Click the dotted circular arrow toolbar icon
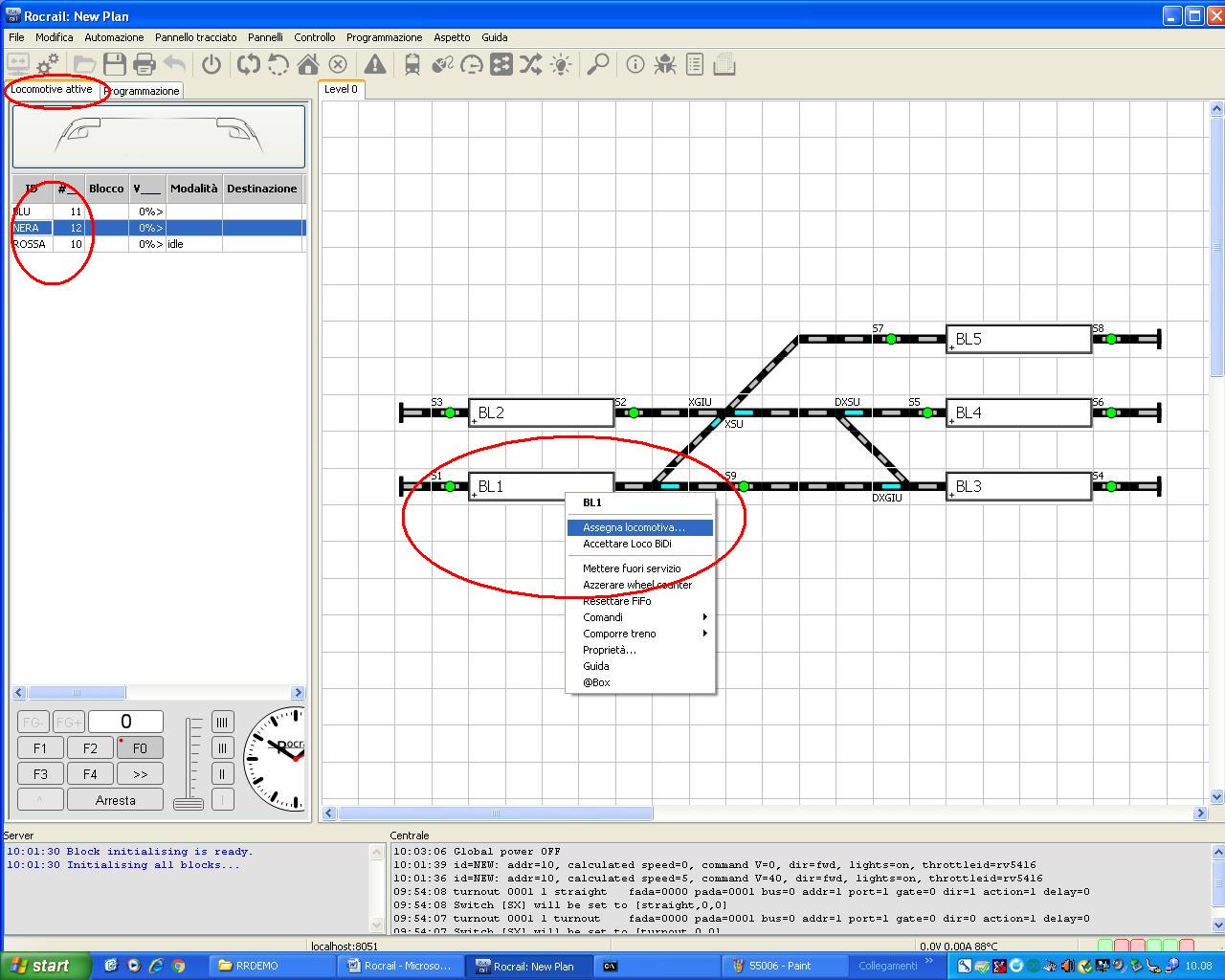Image resolution: width=1225 pixels, height=980 pixels. (x=278, y=64)
